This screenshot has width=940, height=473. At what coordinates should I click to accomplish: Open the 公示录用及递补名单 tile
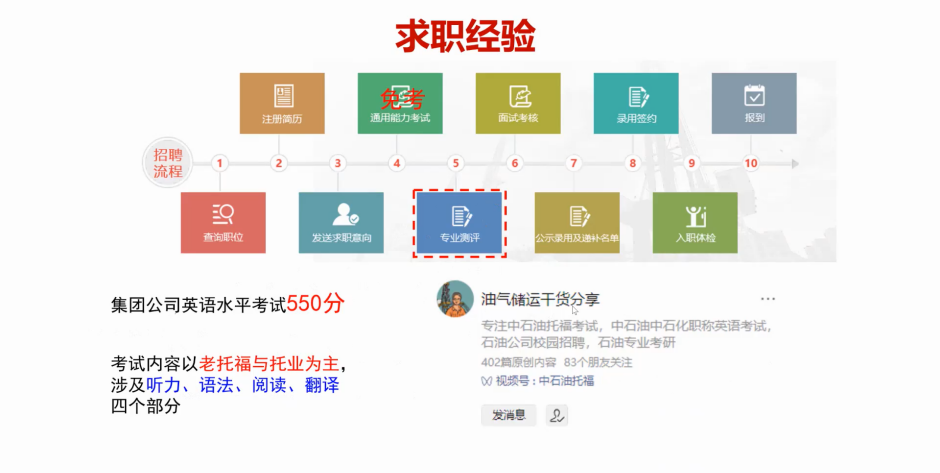click(577, 222)
